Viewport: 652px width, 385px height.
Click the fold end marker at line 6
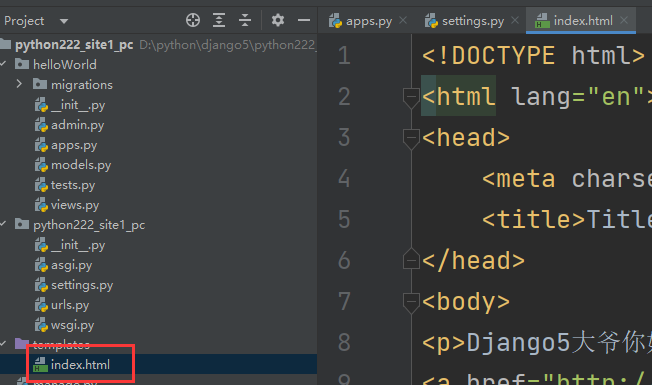411,260
